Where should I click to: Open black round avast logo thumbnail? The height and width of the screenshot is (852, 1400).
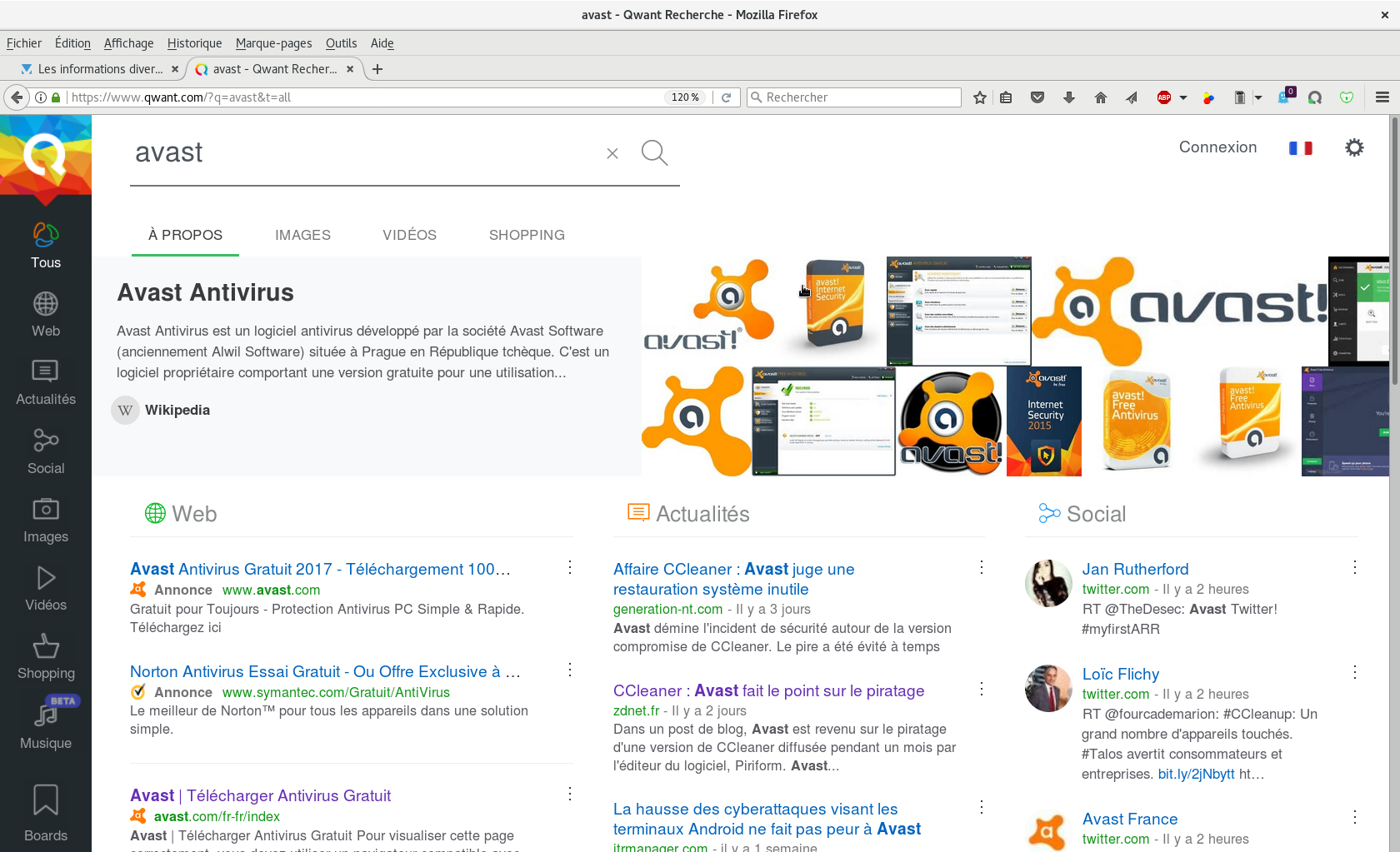coord(951,421)
